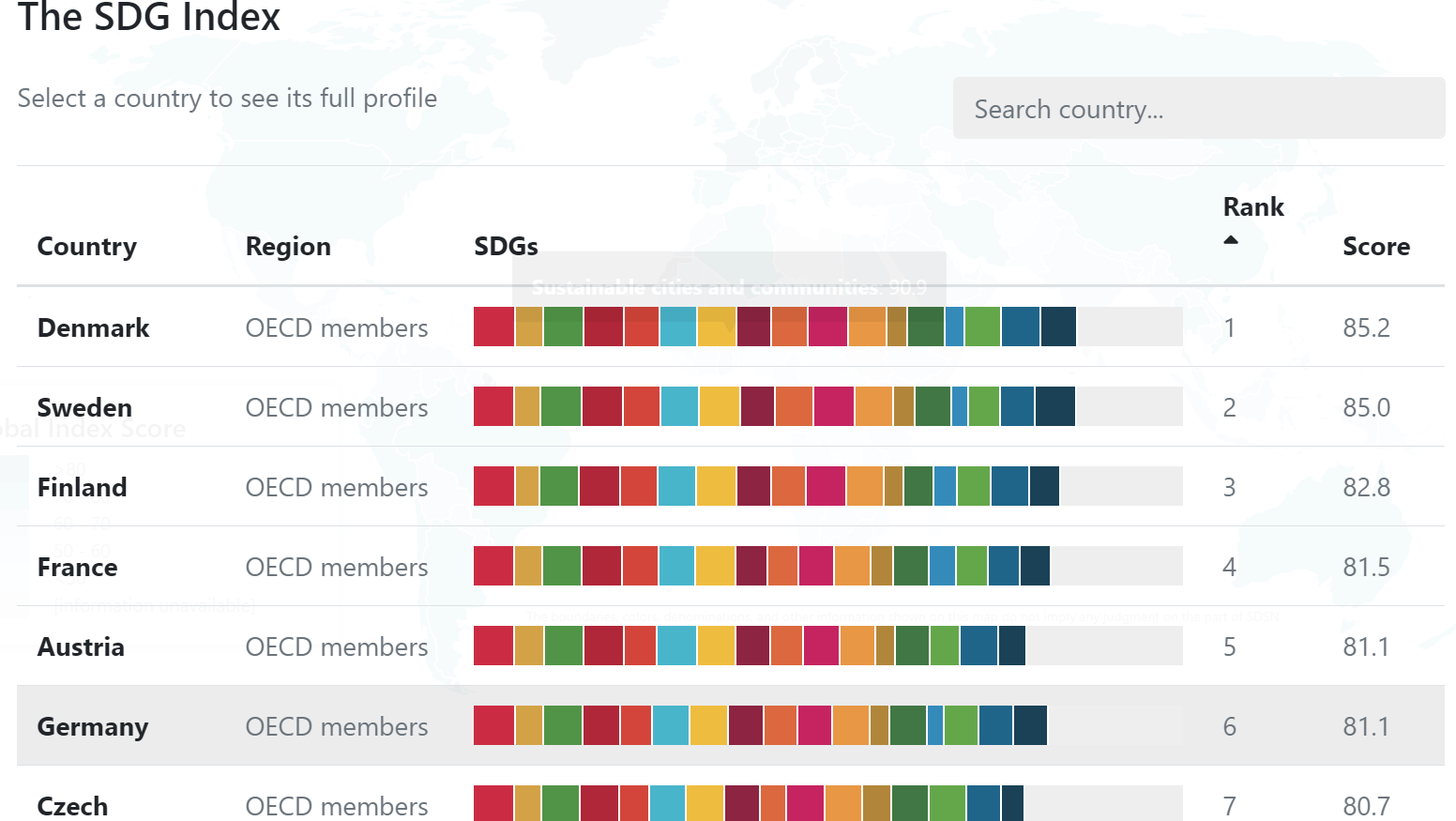Viewport: 1456px width, 821px height.
Task: Click Denmark's first red SDG segment
Action: [493, 327]
